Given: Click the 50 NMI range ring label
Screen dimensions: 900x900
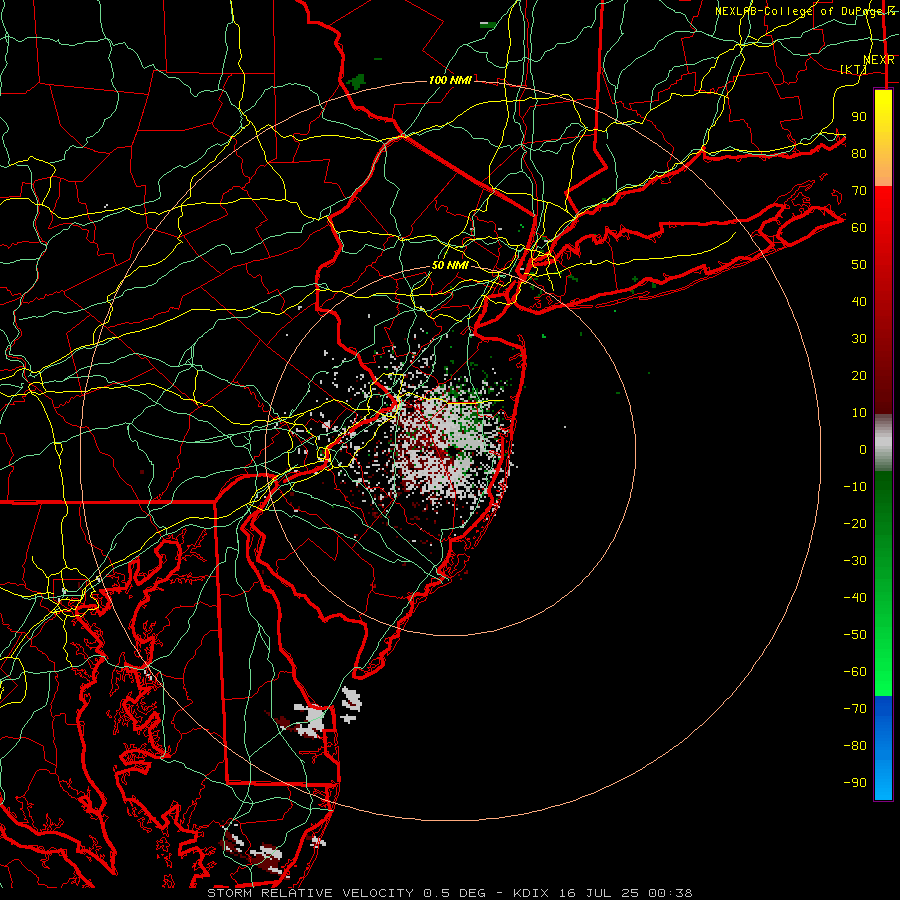Looking at the screenshot, I should [450, 265].
